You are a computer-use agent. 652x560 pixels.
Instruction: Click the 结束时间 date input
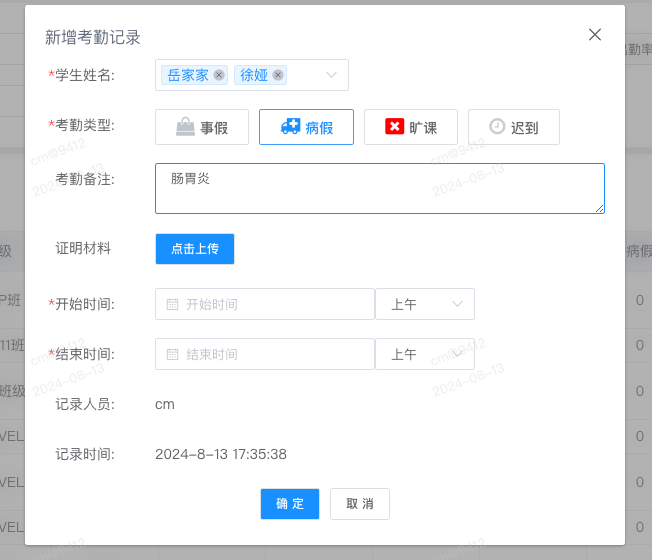[x=265, y=354]
